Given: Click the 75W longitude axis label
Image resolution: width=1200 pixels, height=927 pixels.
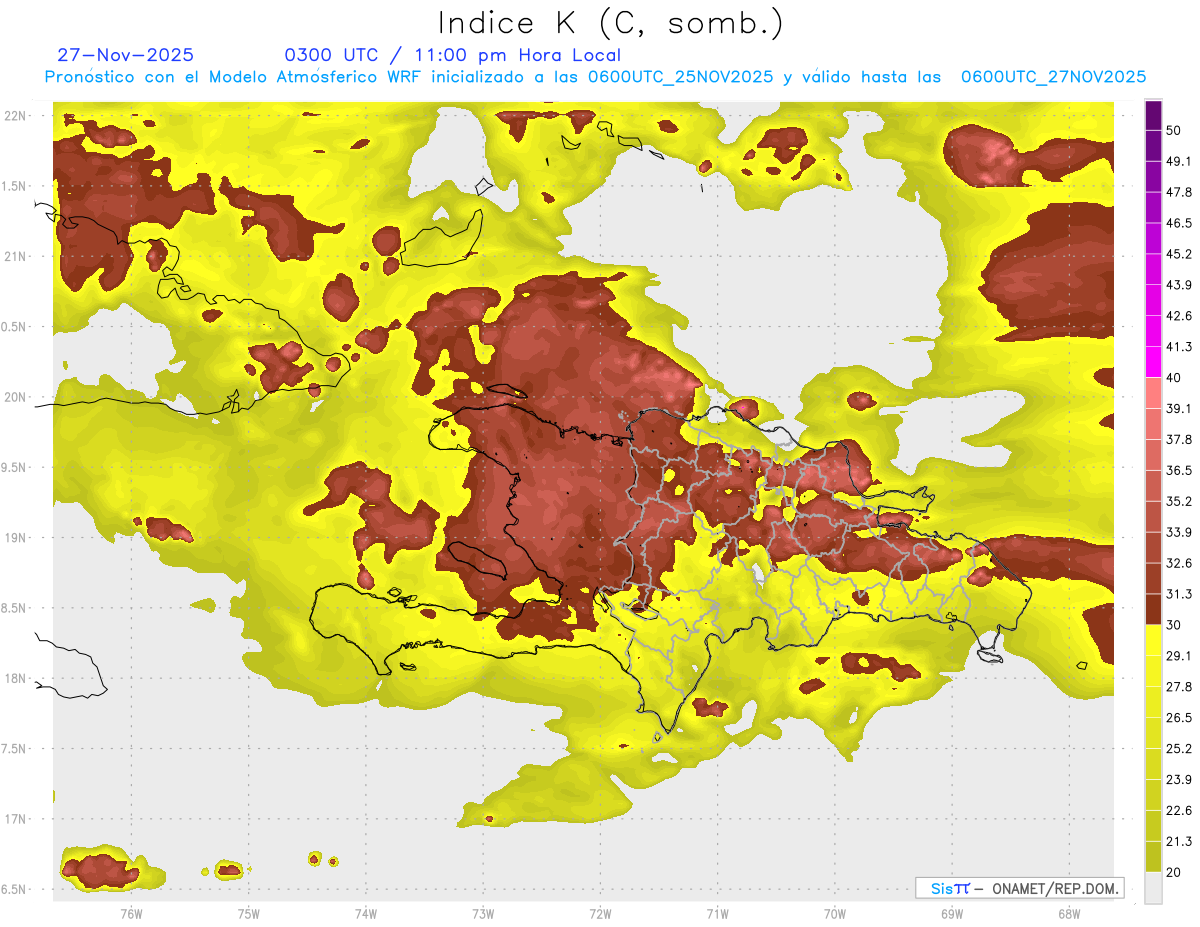Looking at the screenshot, I should click(248, 914).
